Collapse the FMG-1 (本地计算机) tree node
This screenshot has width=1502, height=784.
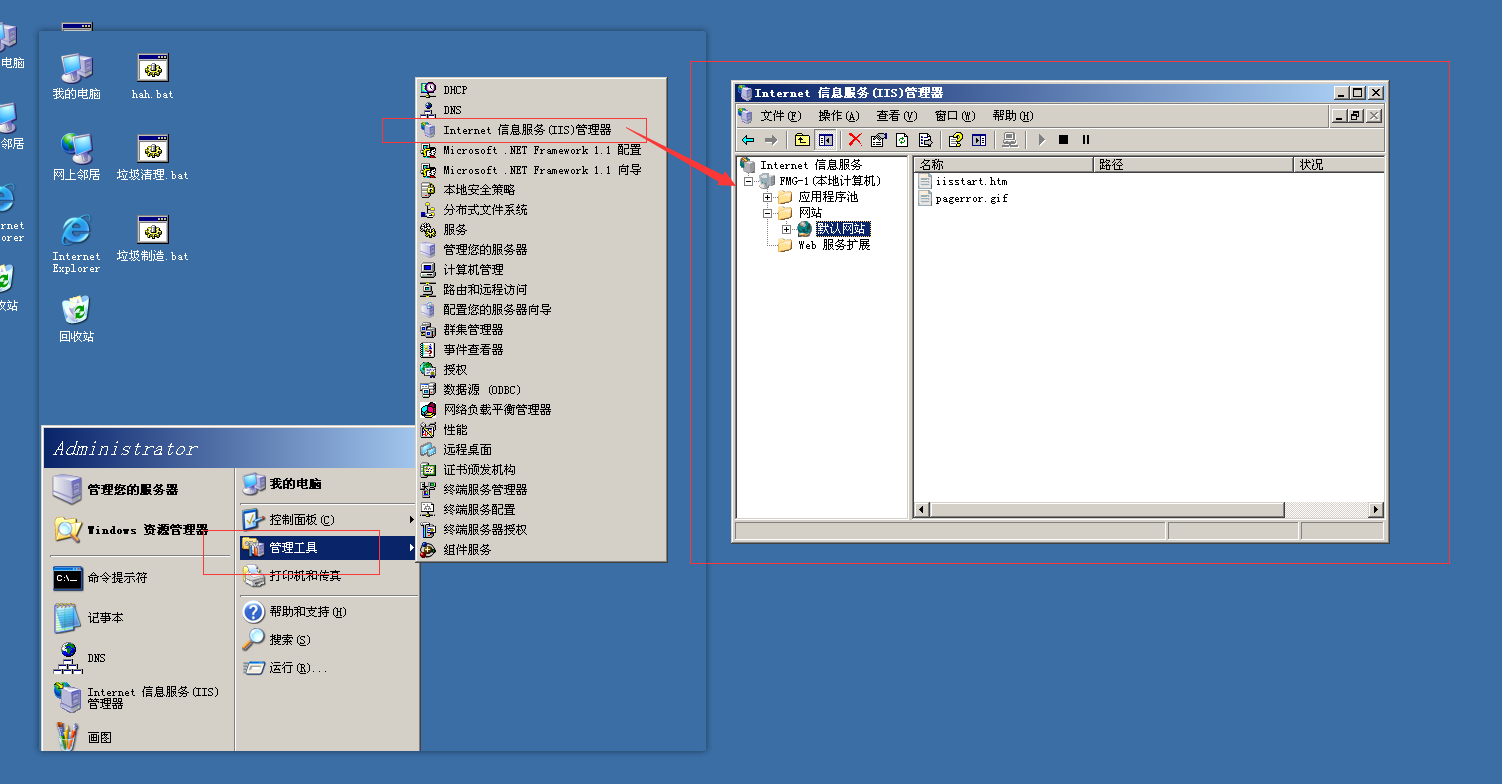tap(749, 181)
